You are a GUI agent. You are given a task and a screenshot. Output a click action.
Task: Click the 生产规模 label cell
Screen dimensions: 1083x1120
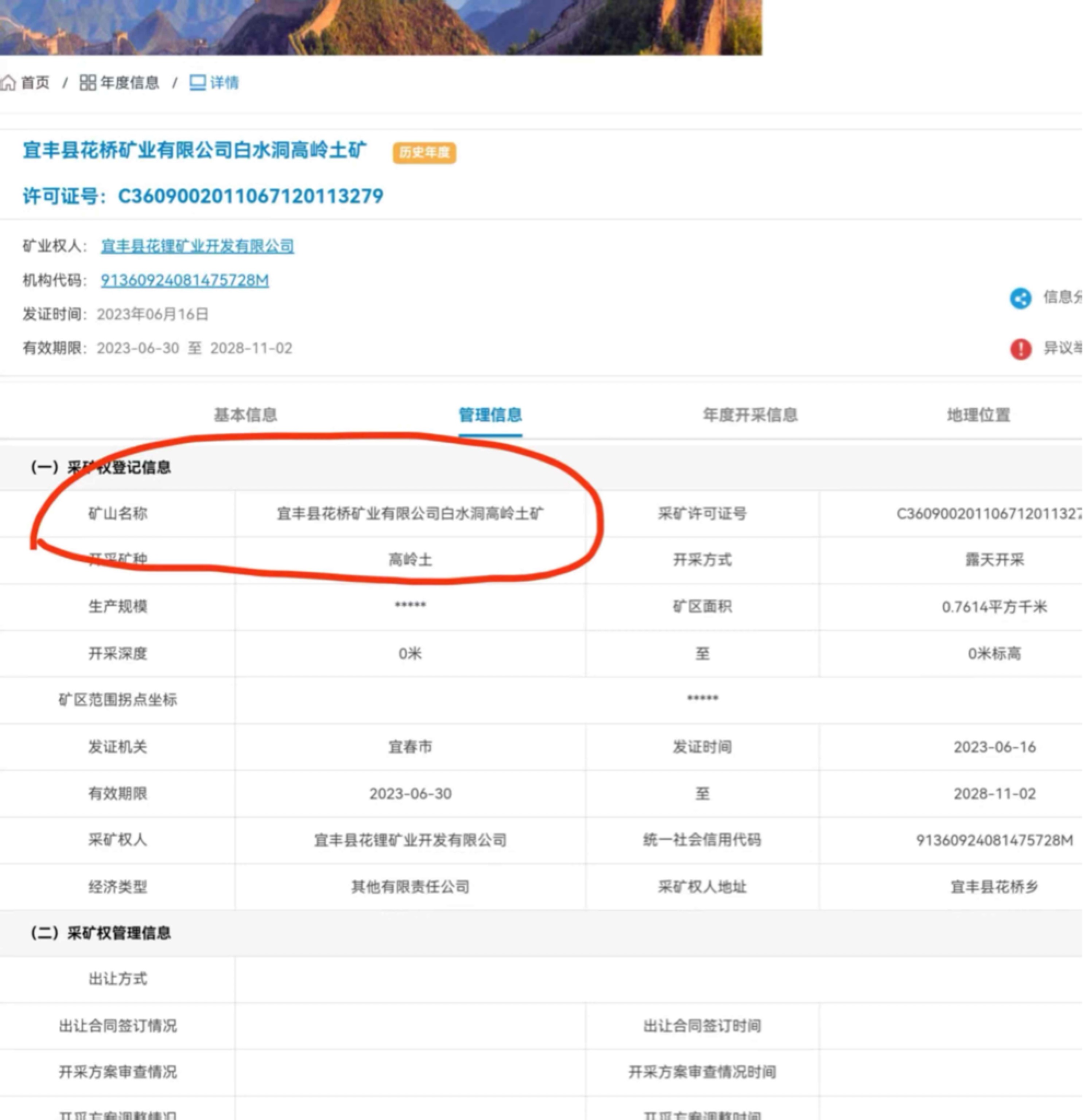118,607
